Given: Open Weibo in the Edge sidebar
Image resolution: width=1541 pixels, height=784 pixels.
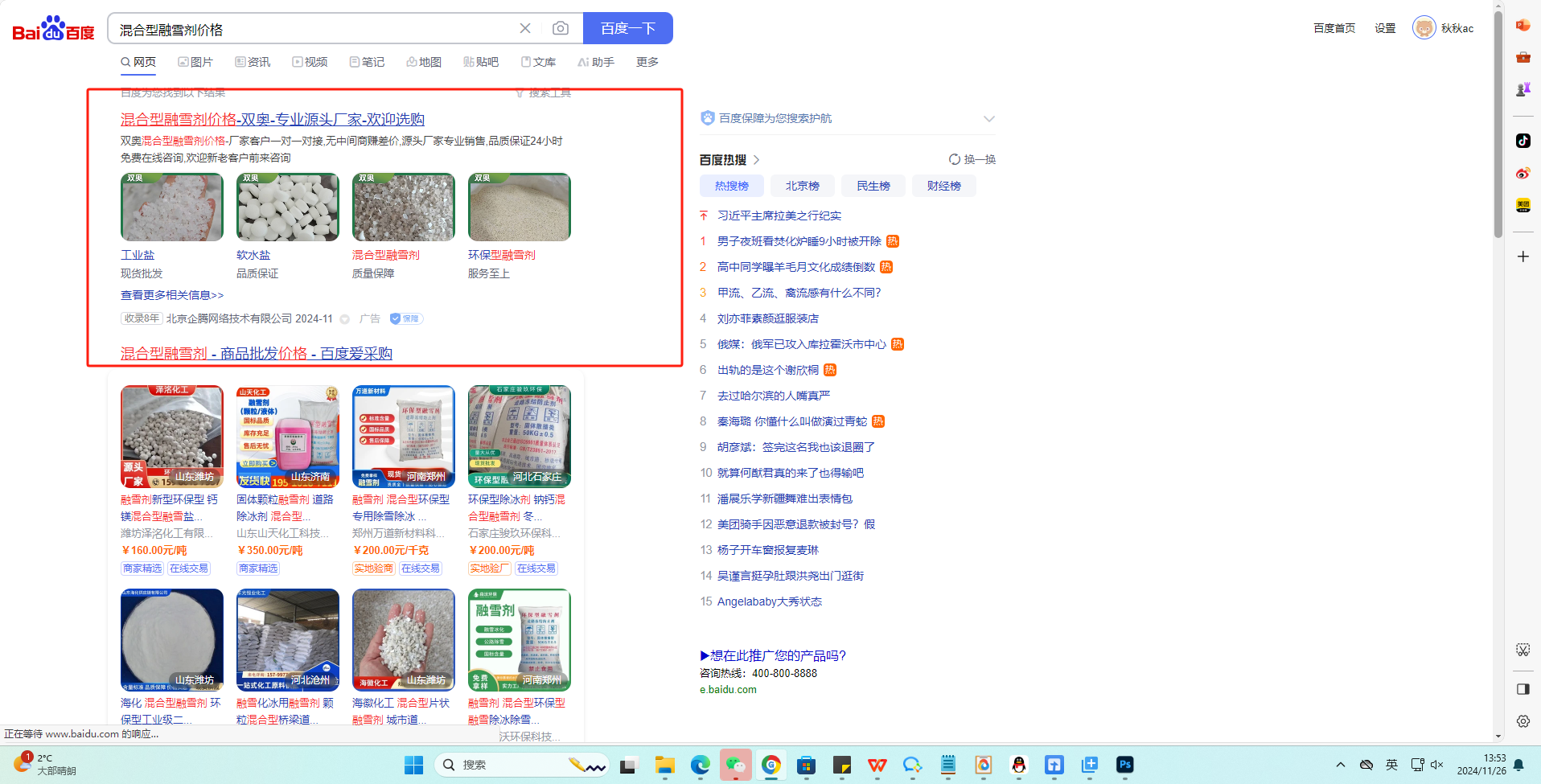Looking at the screenshot, I should click(x=1523, y=173).
